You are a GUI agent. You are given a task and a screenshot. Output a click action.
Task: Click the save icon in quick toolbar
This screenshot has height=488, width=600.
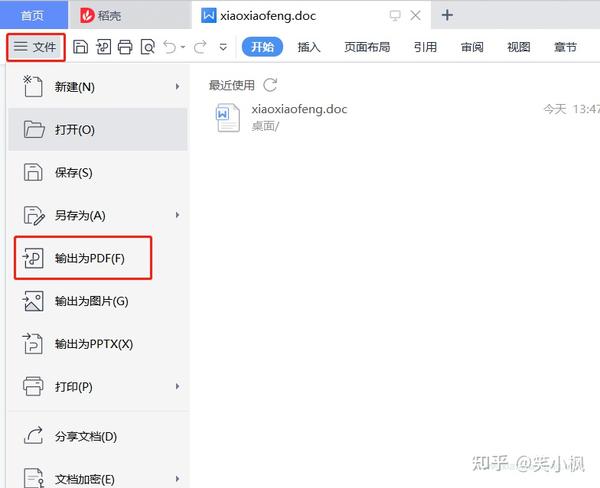click(x=80, y=47)
